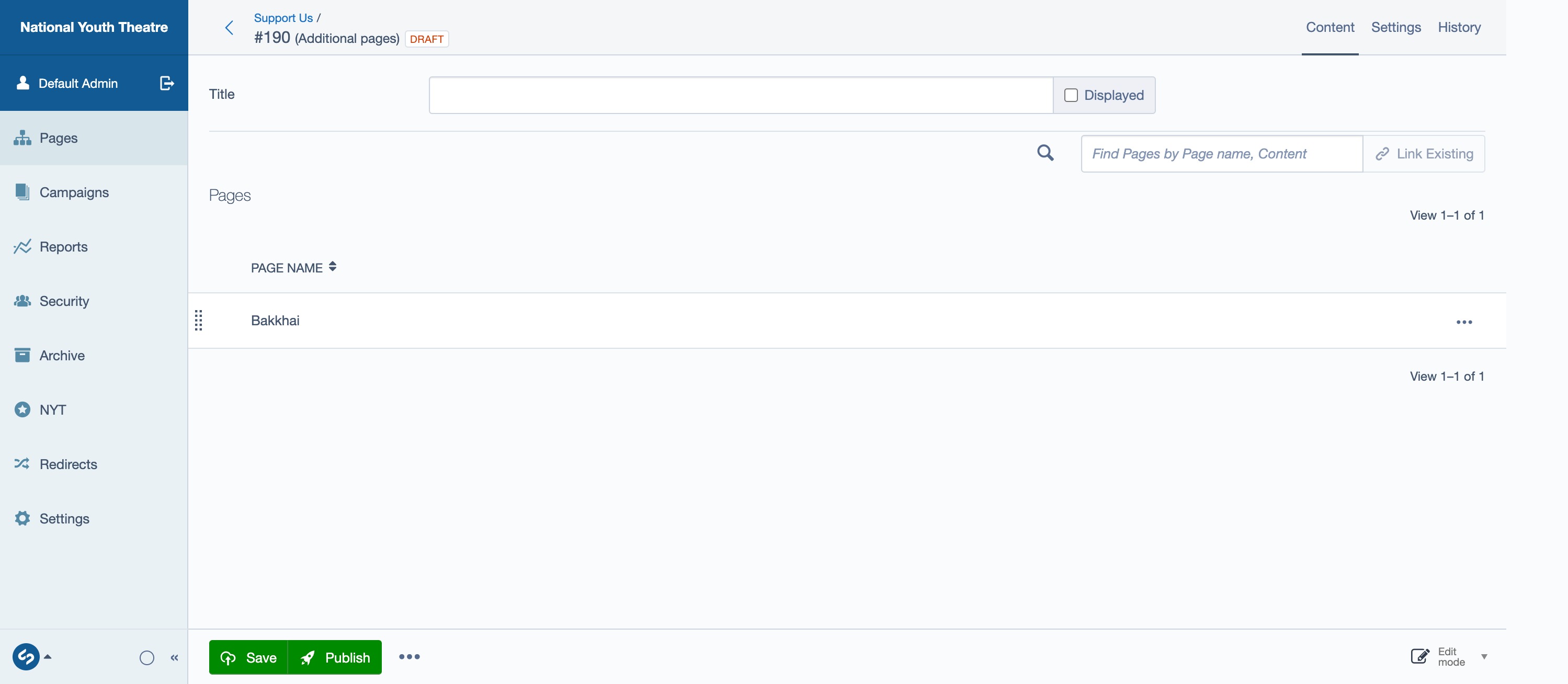This screenshot has width=1568, height=684.
Task: Click the Support Us breadcrumb link
Action: [283, 18]
